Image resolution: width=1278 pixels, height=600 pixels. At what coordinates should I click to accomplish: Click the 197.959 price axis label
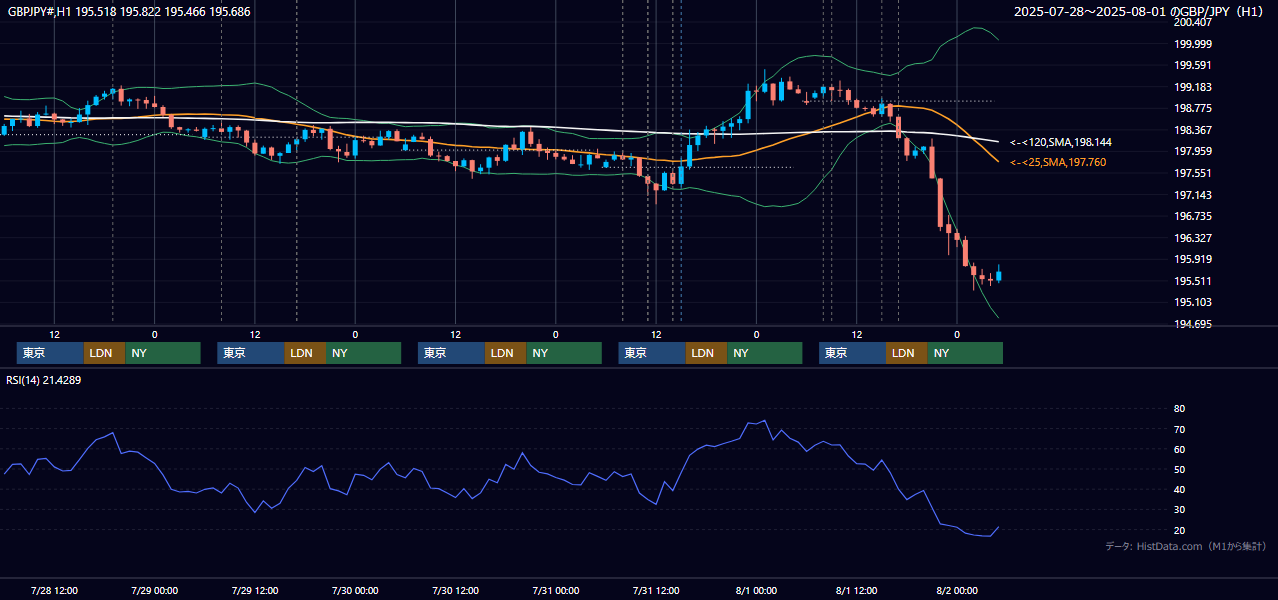[1193, 152]
